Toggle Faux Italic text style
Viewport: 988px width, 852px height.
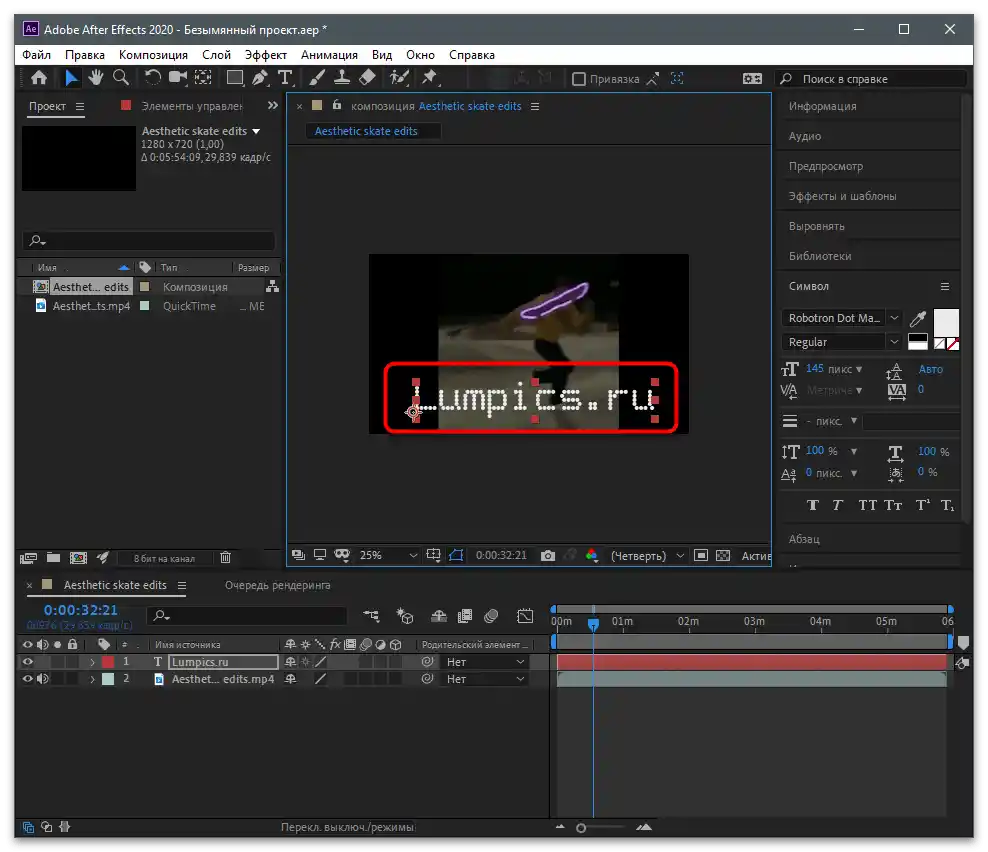click(837, 505)
